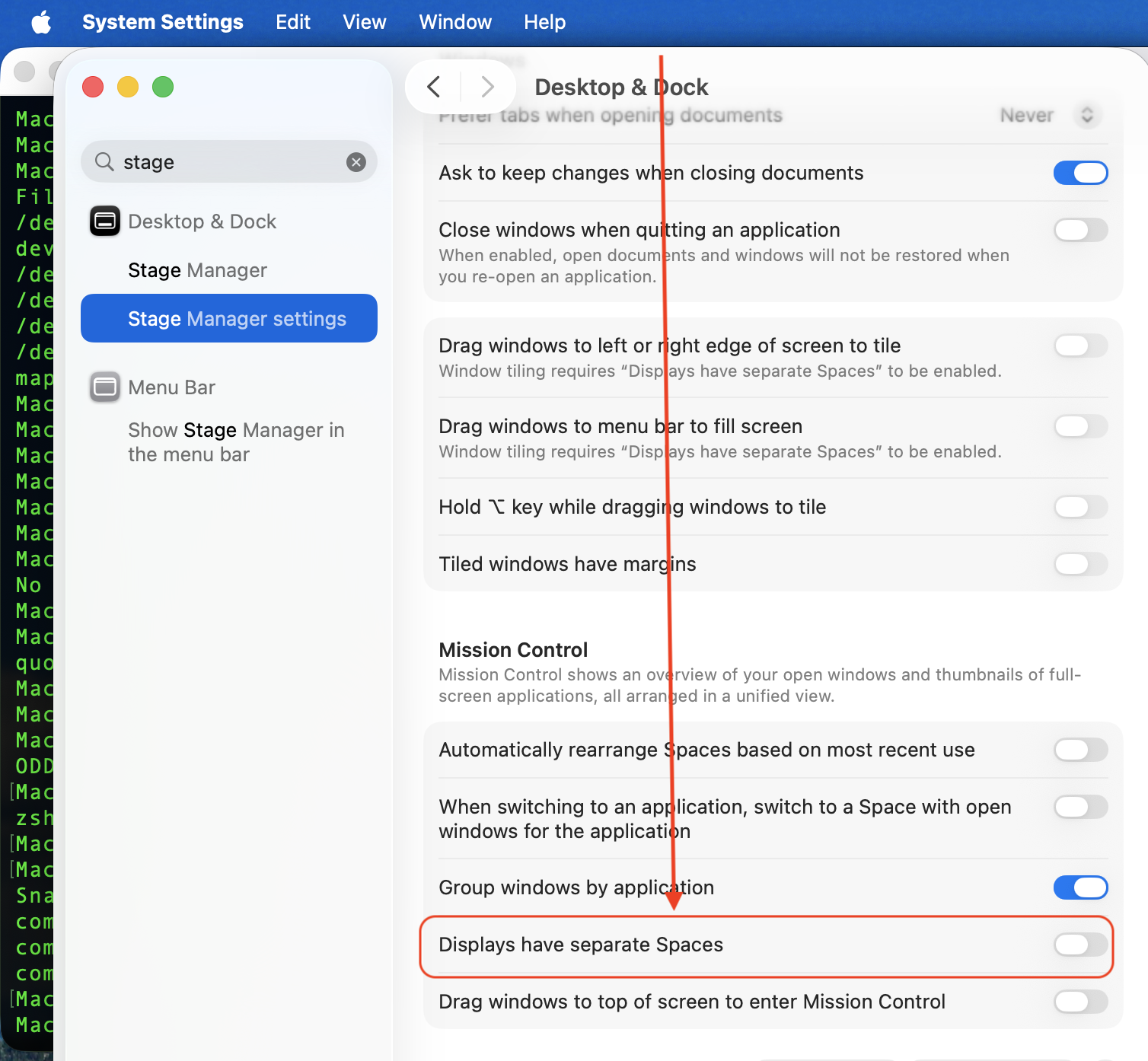1148x1061 pixels.
Task: Clear the search field text
Action: [x=356, y=161]
